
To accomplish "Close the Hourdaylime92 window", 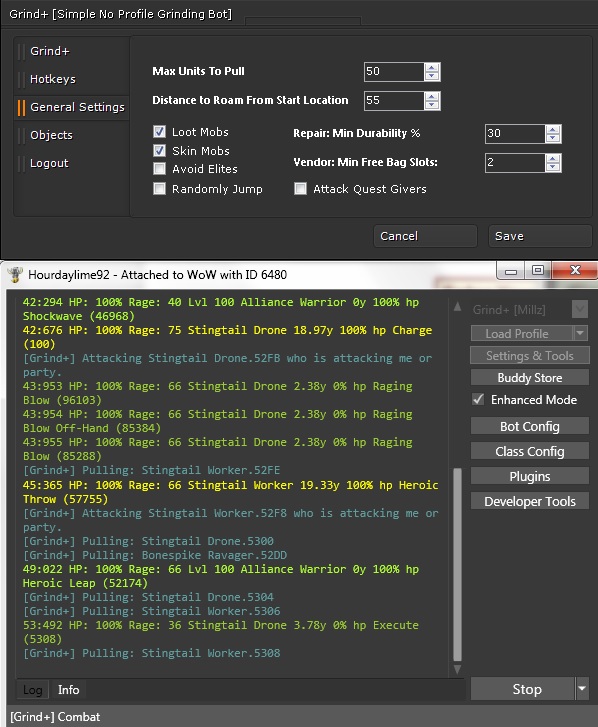I will click(574, 271).
